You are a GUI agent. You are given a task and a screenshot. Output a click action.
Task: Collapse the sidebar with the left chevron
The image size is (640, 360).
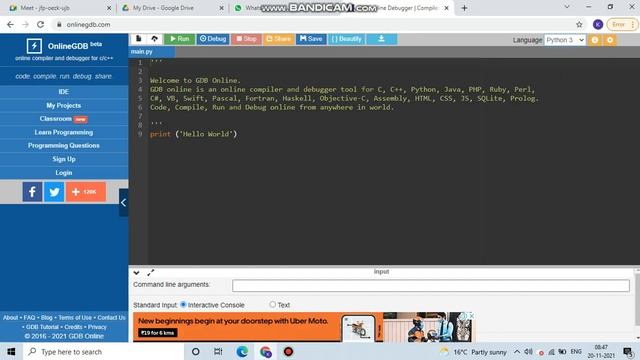click(x=123, y=202)
